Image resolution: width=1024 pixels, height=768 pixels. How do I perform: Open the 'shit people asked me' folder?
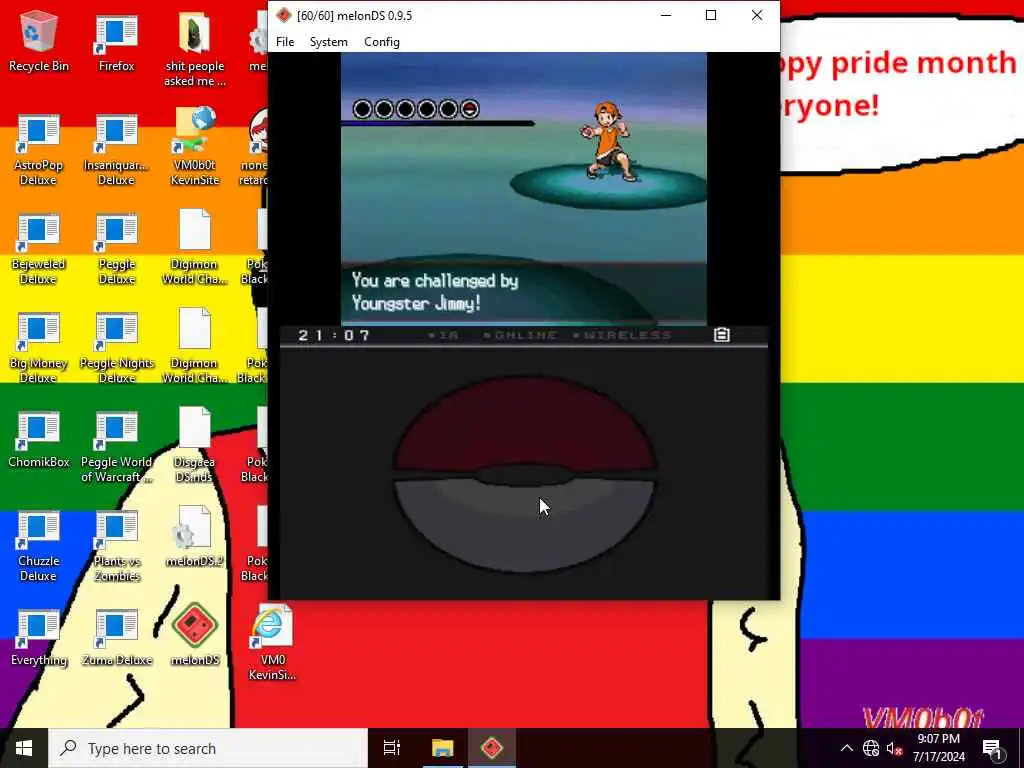(x=195, y=50)
